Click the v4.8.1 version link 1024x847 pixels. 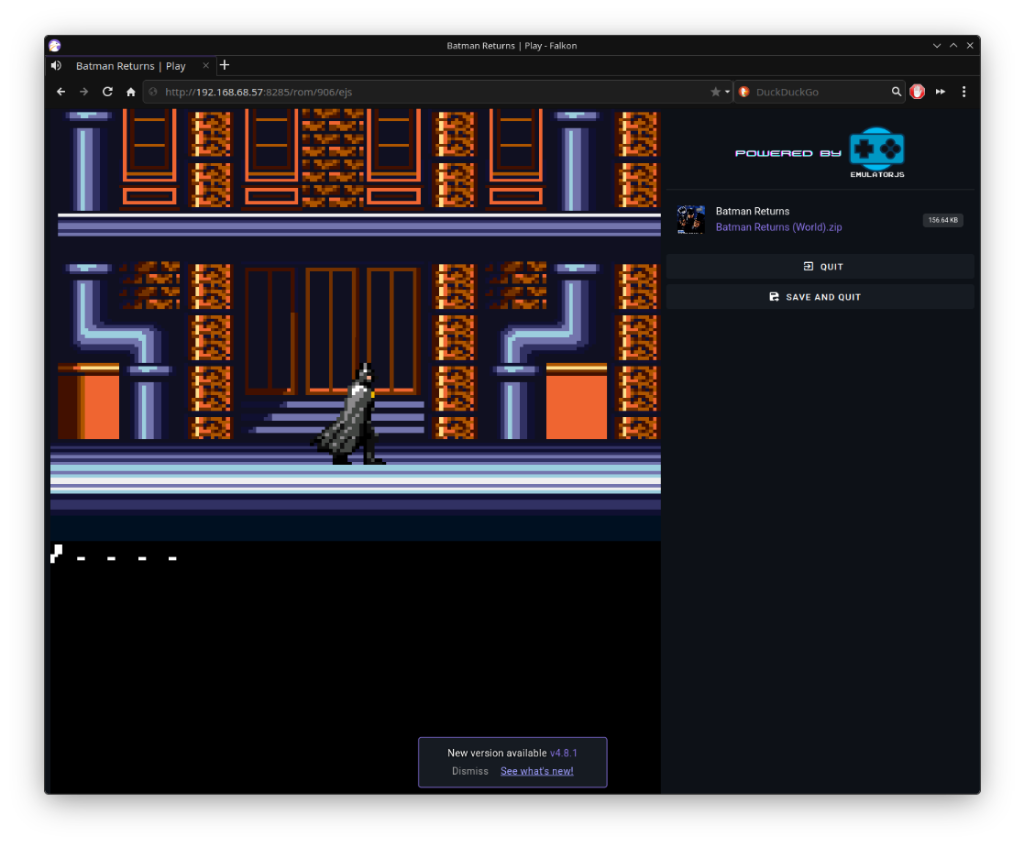564,753
